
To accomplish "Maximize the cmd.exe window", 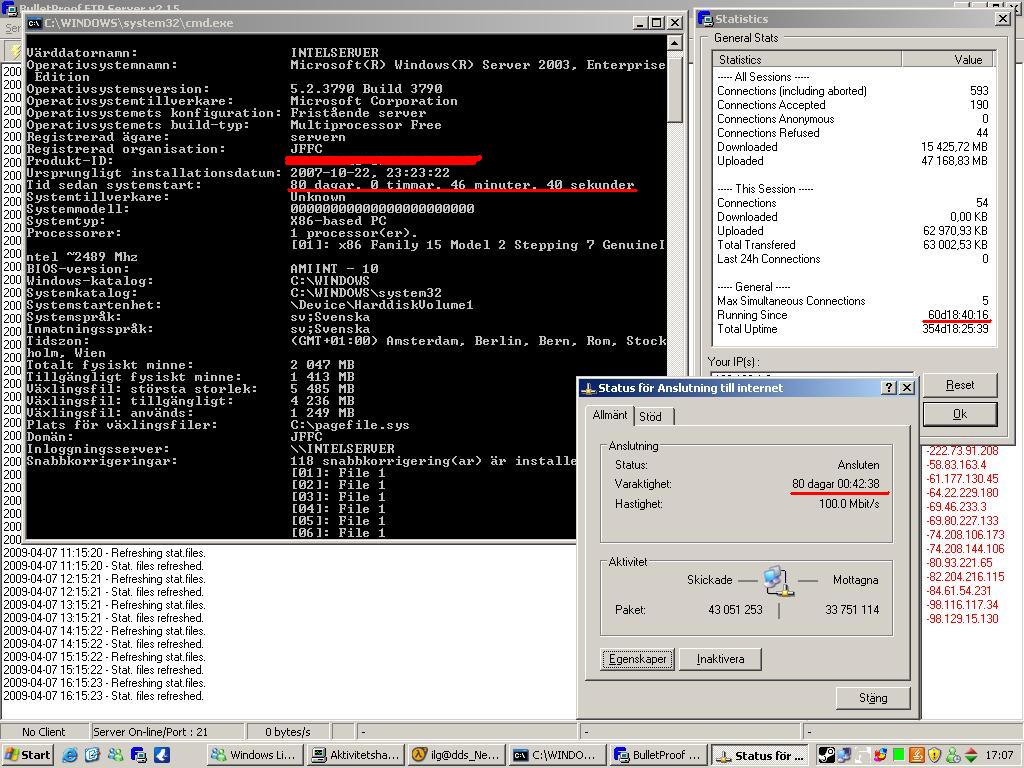I will 657,23.
